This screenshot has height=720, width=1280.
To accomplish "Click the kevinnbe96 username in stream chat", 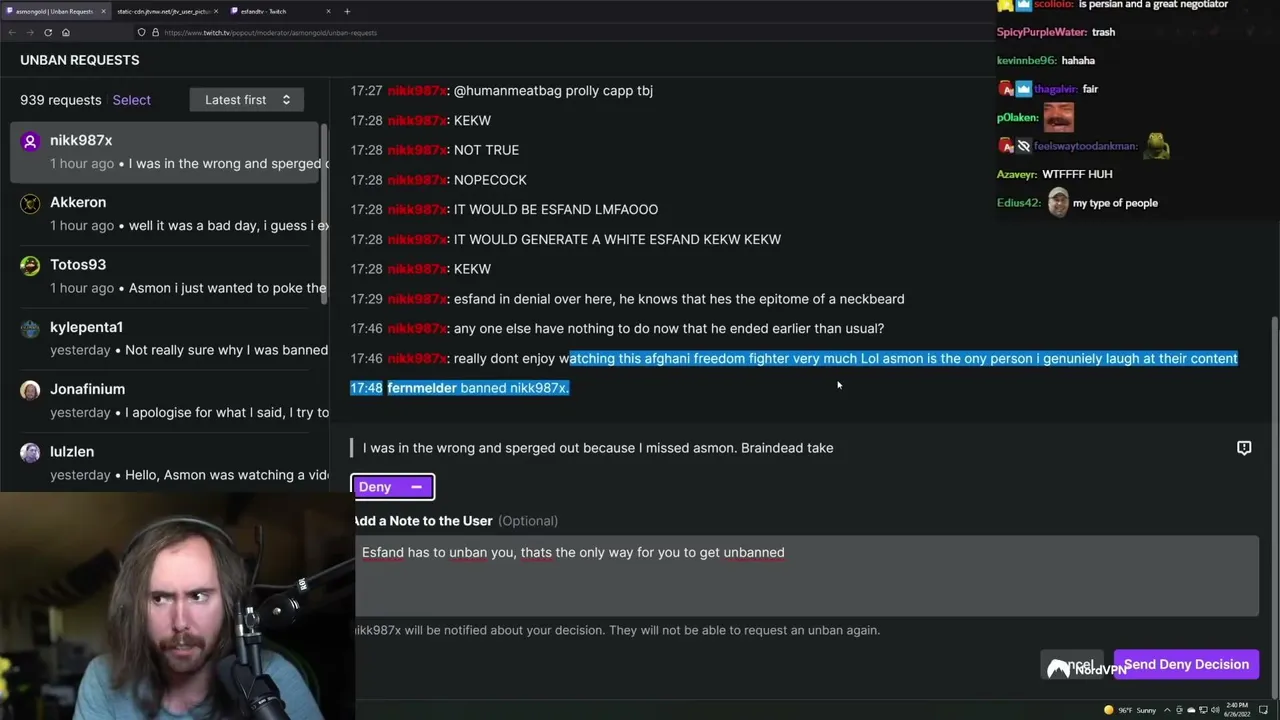I will (1027, 60).
